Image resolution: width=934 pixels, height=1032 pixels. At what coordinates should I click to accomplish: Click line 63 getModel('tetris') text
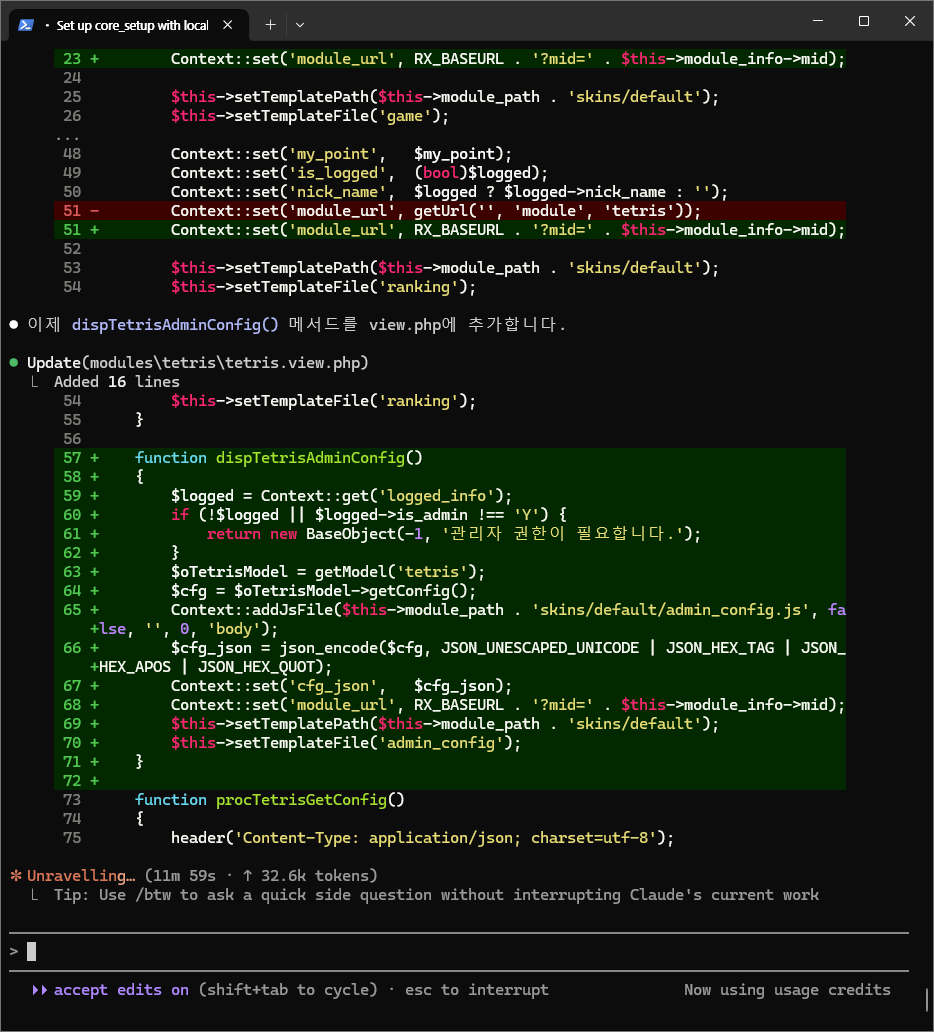328,572
